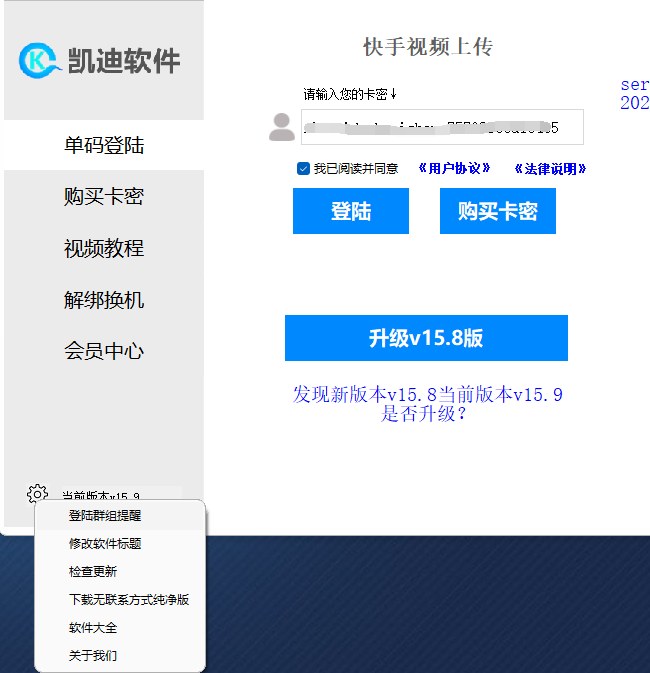Screen dimensions: 650x673
Task: Click the user avatar icon
Action: pos(282,127)
